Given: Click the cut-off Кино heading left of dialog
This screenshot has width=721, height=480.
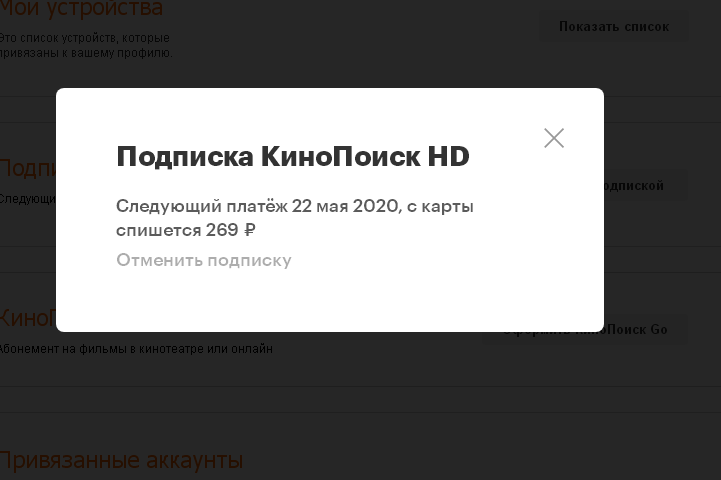Looking at the screenshot, I should (x=28, y=318).
